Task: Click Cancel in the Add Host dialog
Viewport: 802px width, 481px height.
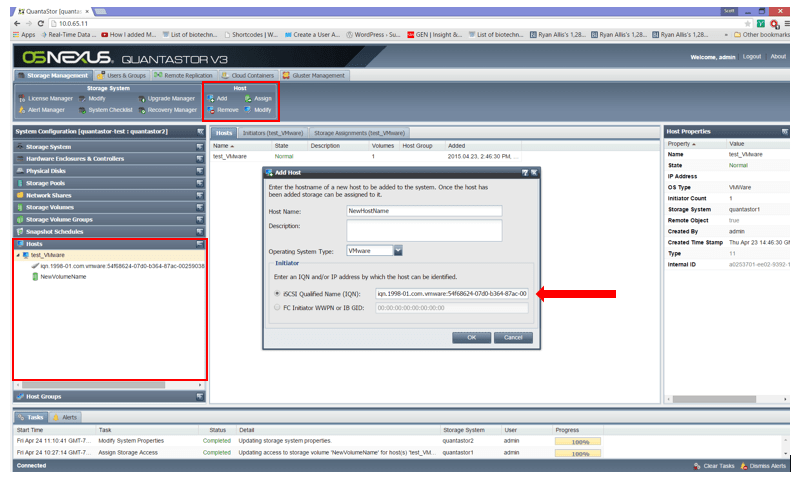Action: 512,337
